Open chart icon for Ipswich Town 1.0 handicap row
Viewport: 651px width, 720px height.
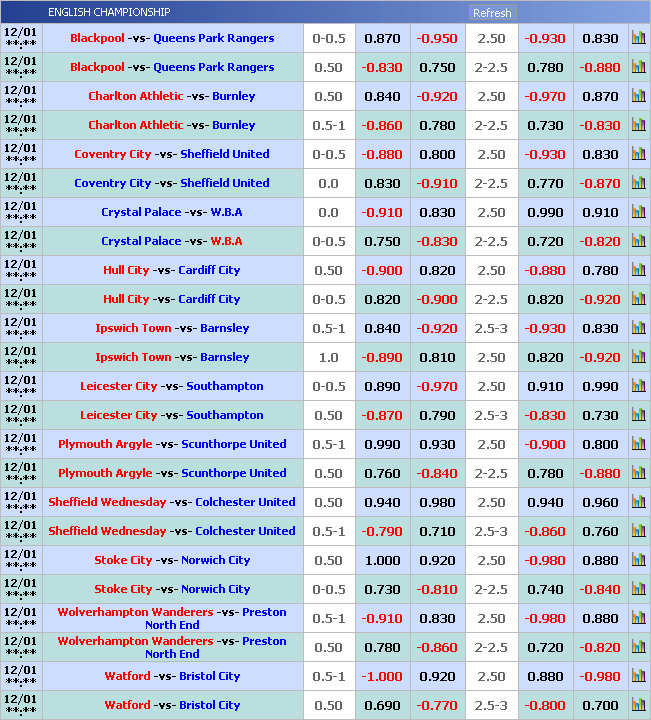[x=638, y=357]
